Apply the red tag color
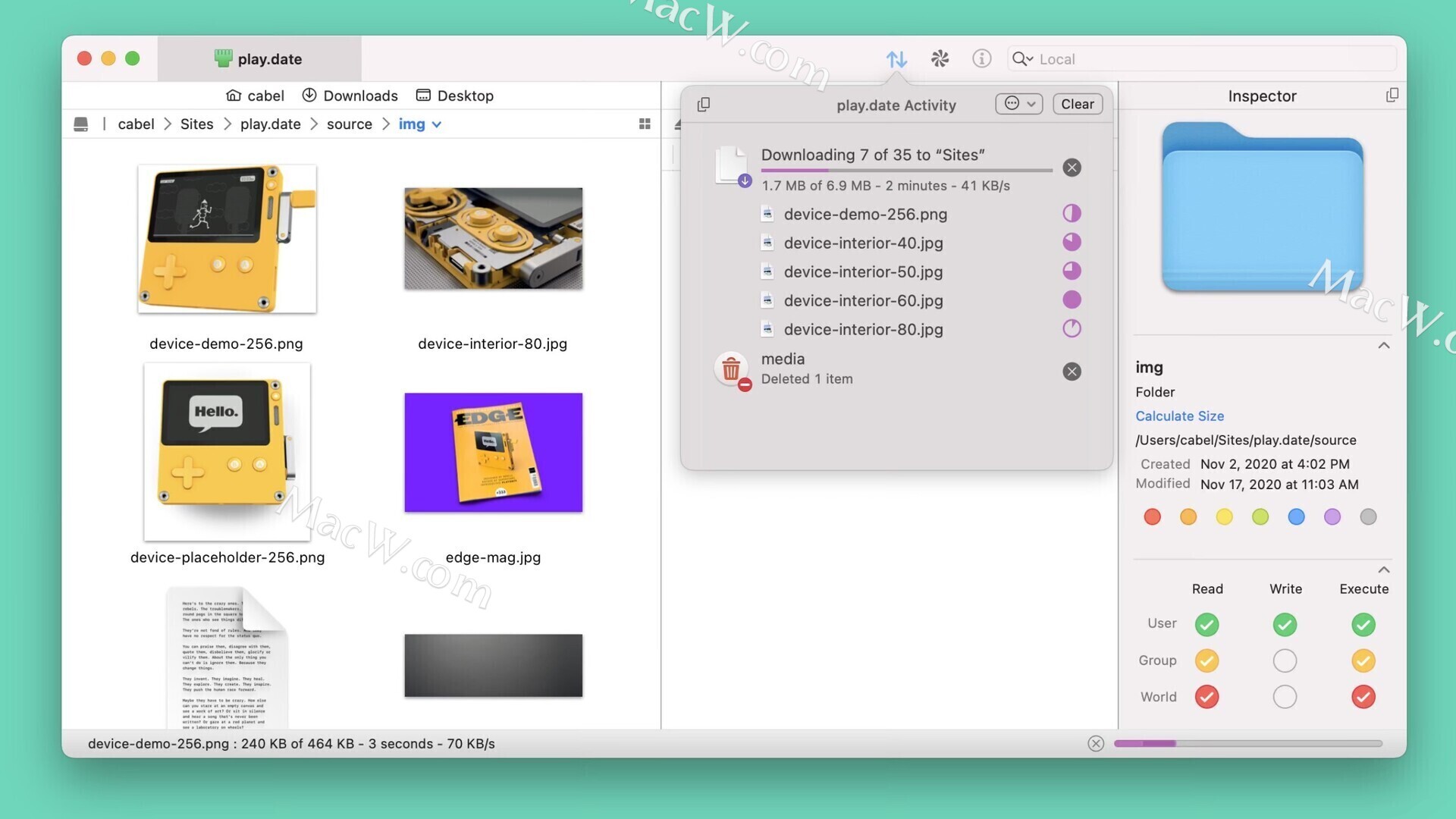 [x=1152, y=517]
